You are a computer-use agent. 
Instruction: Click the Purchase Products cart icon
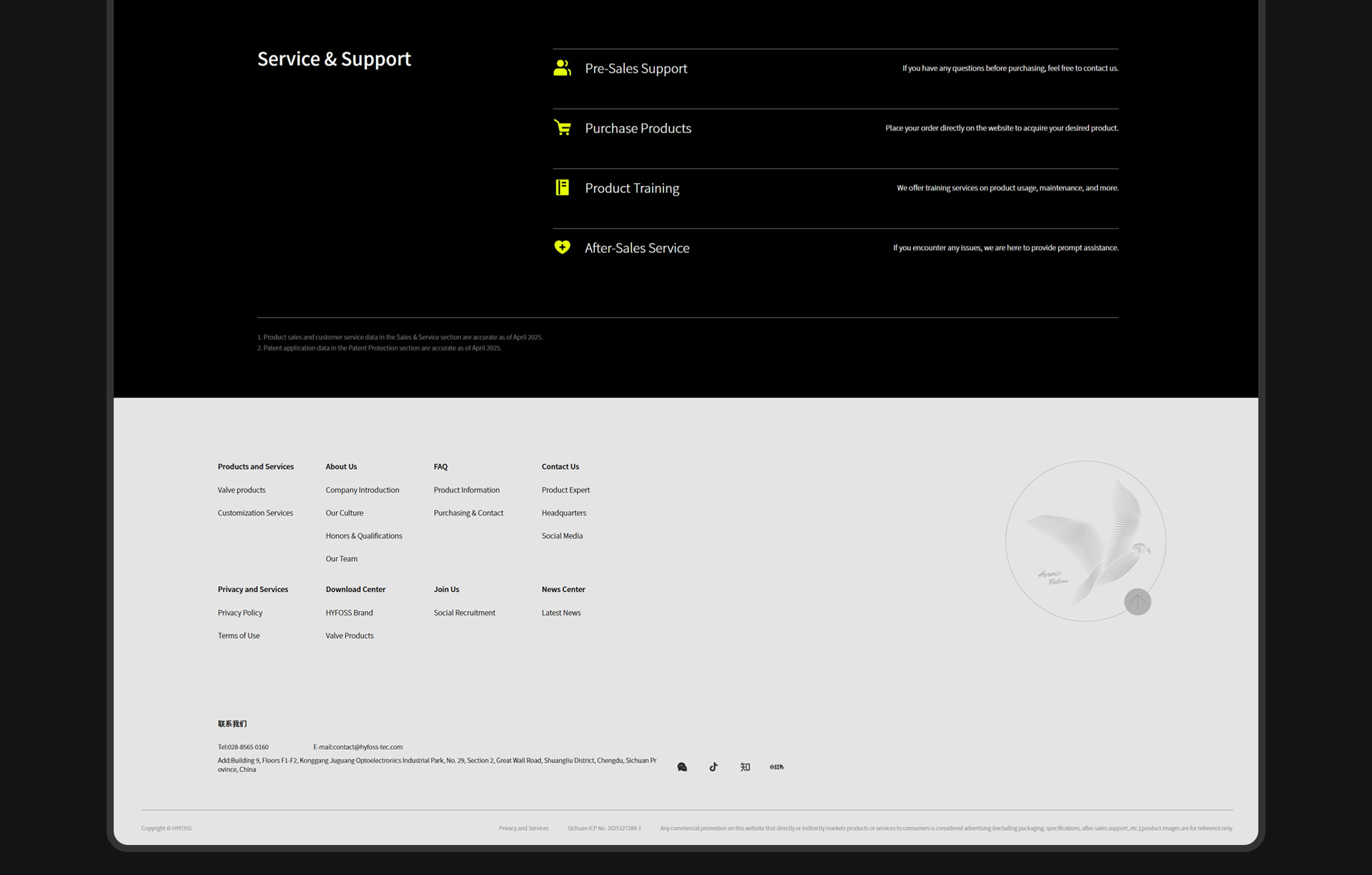[562, 128]
